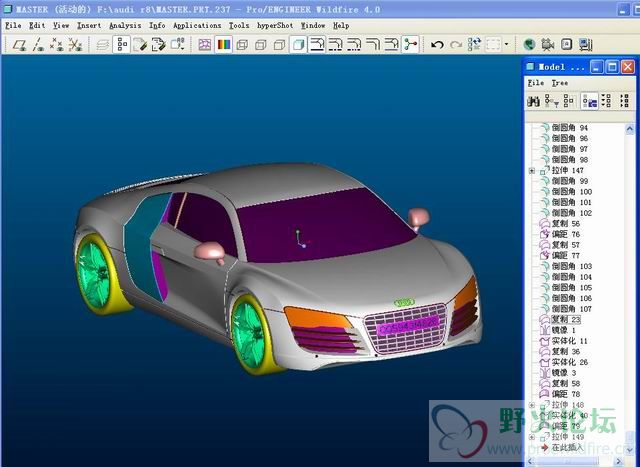
Task: Toggle the model tree display icon in main toolbar
Action: [122, 44]
